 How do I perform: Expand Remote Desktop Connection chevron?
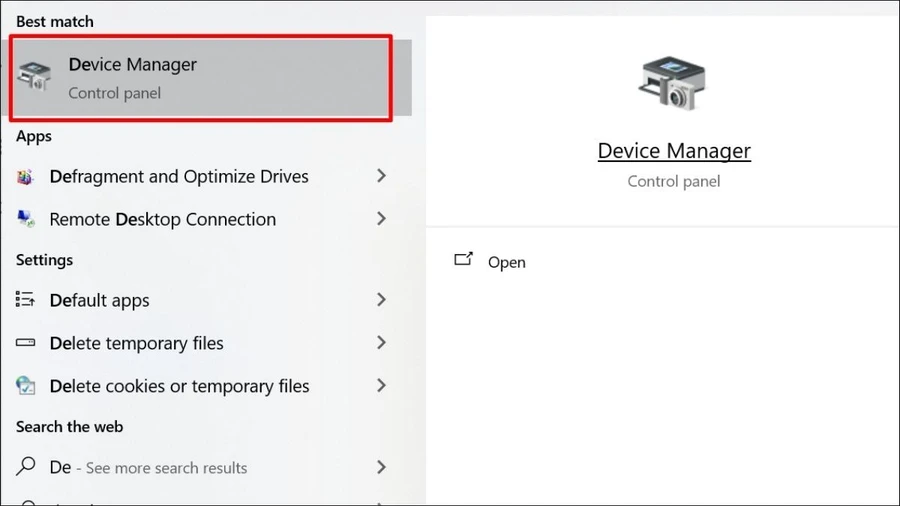coord(381,219)
